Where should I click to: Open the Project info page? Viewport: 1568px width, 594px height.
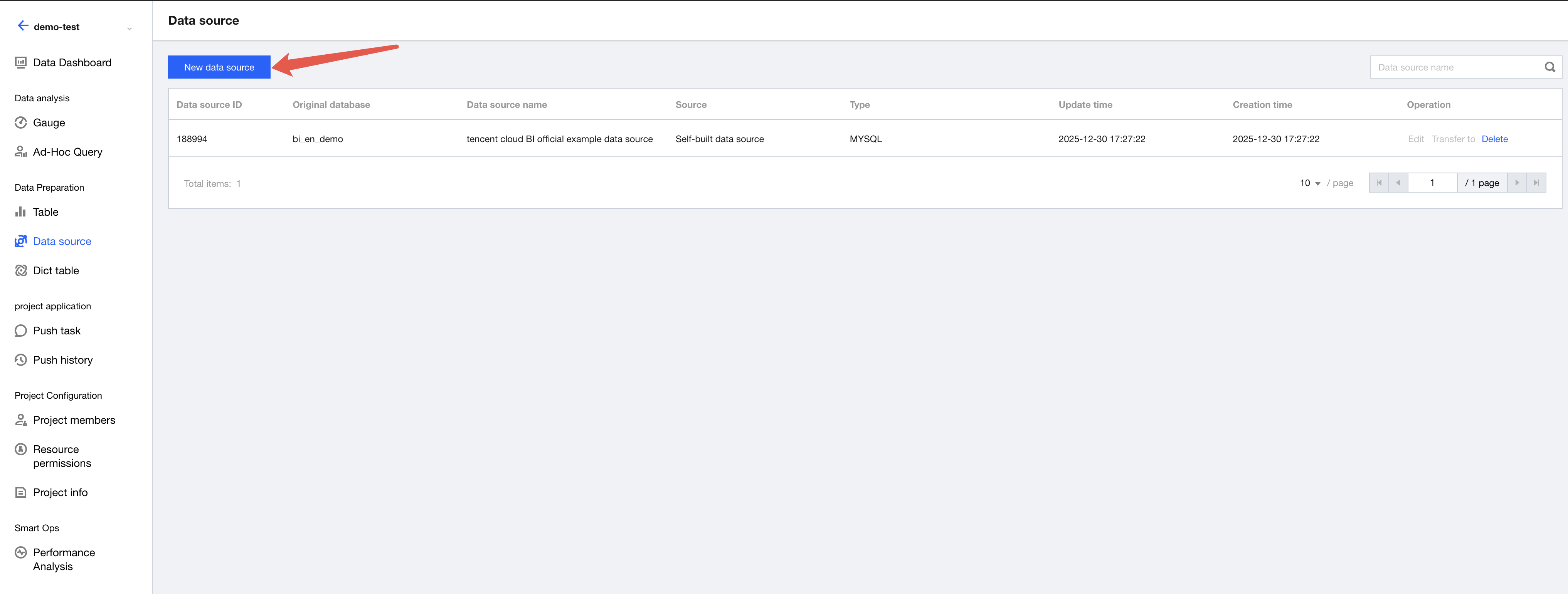(60, 493)
